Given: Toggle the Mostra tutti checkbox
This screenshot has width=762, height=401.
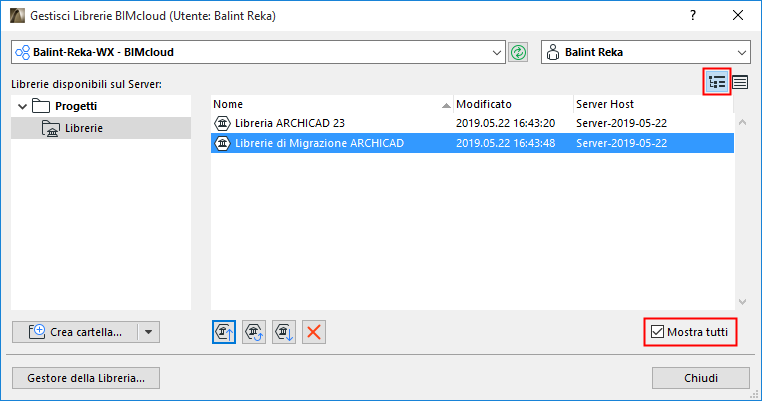Looking at the screenshot, I should 658,332.
